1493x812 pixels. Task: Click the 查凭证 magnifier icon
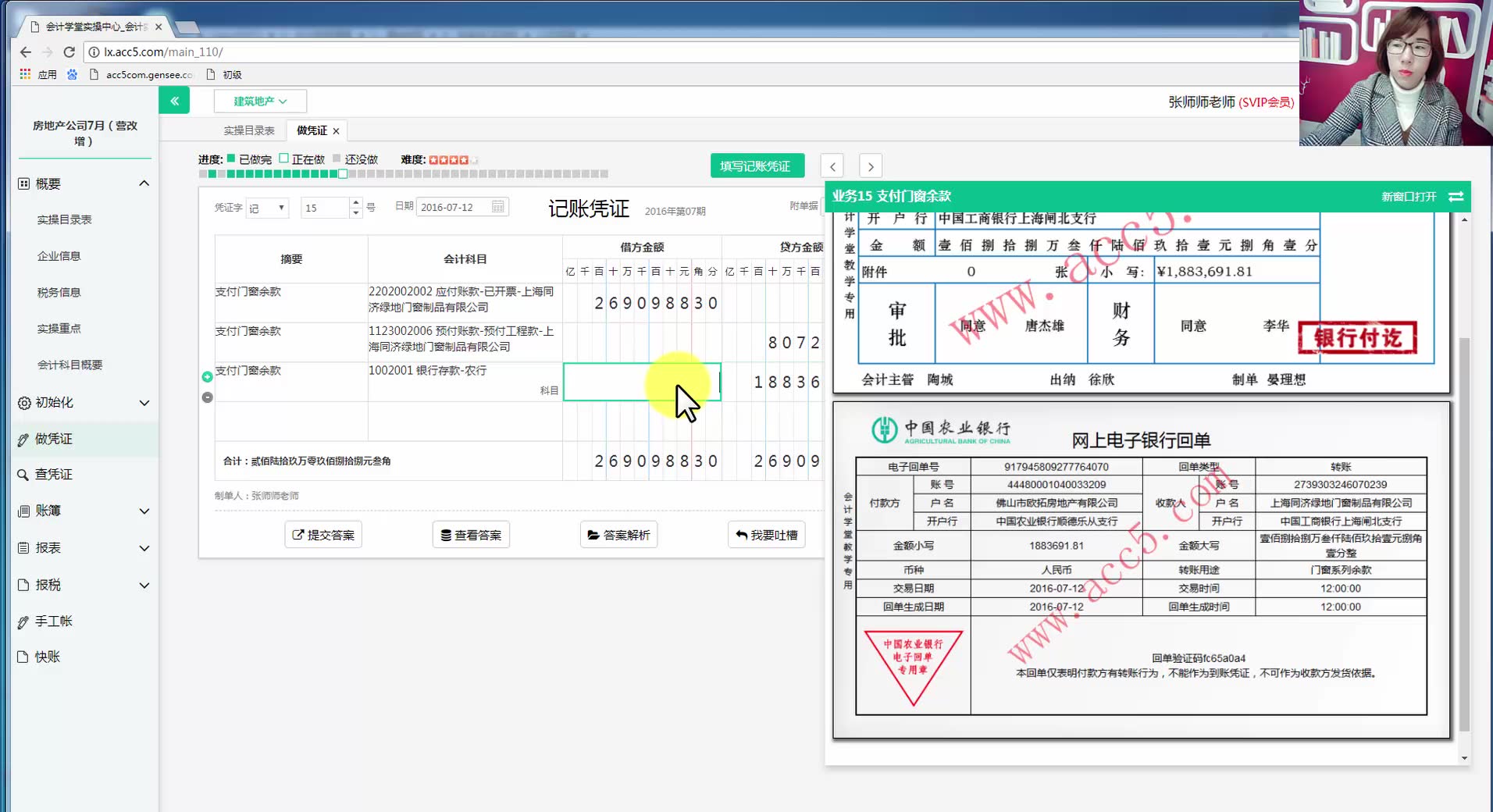[23, 475]
